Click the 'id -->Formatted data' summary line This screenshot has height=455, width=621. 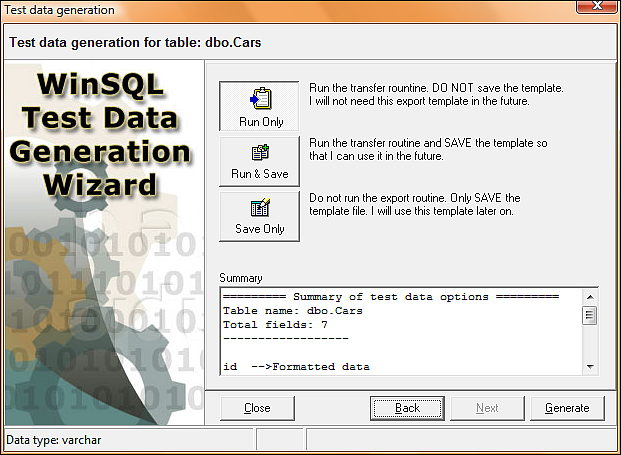click(x=296, y=367)
